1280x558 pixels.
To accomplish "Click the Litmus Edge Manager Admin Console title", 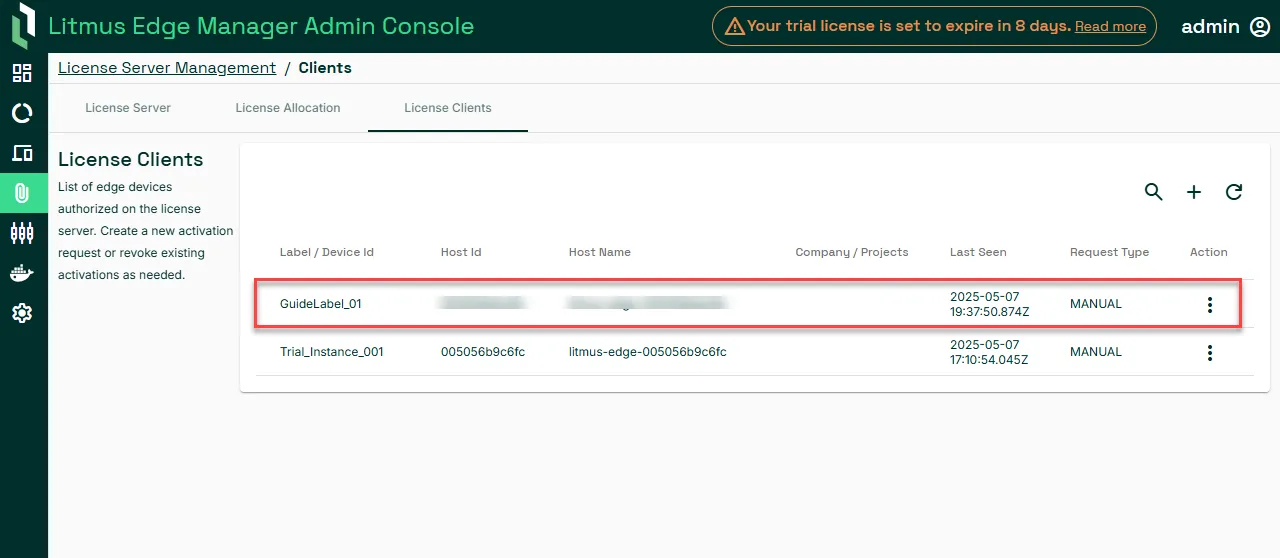I will (x=261, y=26).
